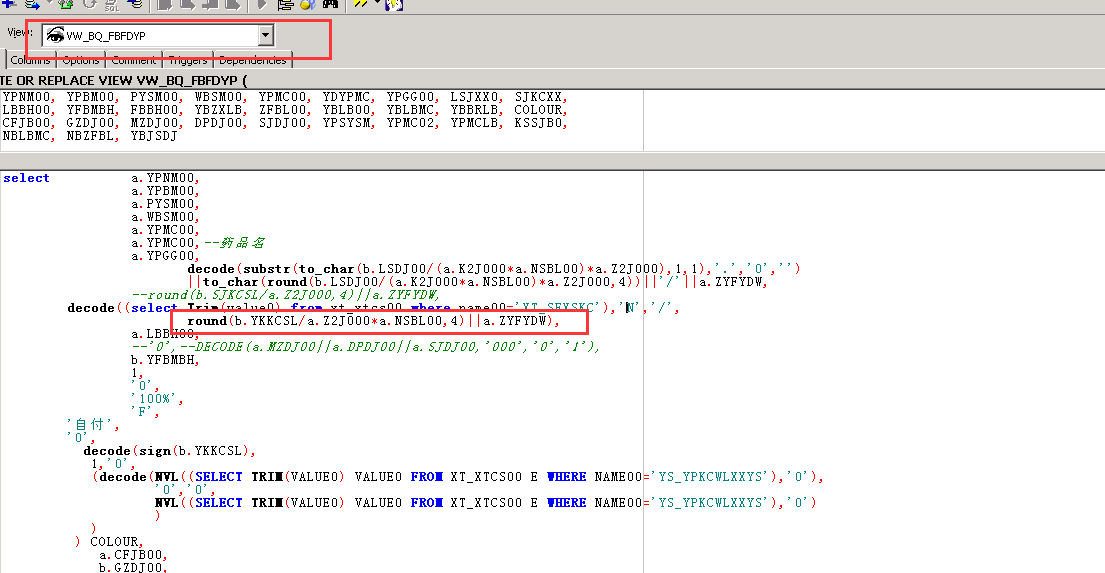Click the yellow lightning bolt icon
Screen dimensions: 1105x573
point(360,5)
